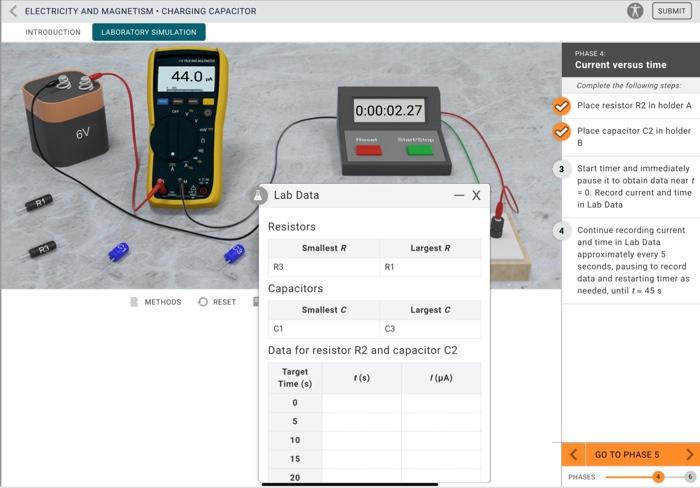This screenshot has height=488, width=700.
Task: Select the right blue capacitor near Lab Data
Action: 234,254
